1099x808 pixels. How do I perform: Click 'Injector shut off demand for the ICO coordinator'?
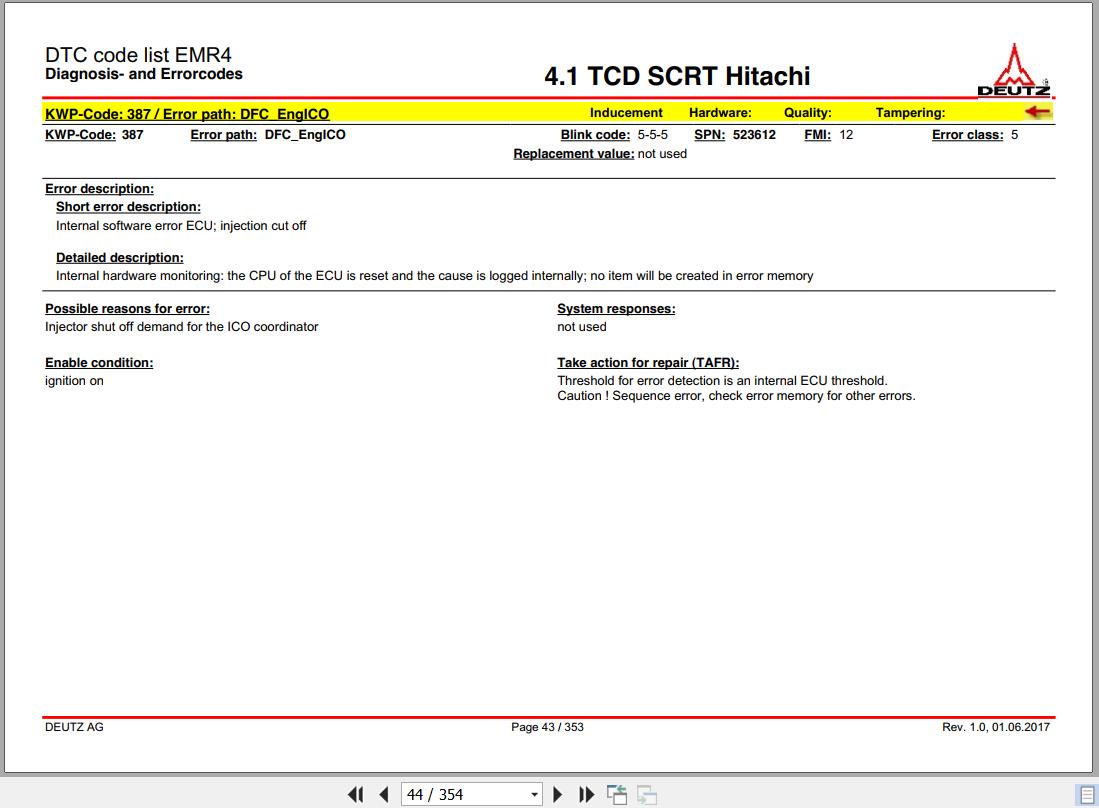click(x=182, y=327)
